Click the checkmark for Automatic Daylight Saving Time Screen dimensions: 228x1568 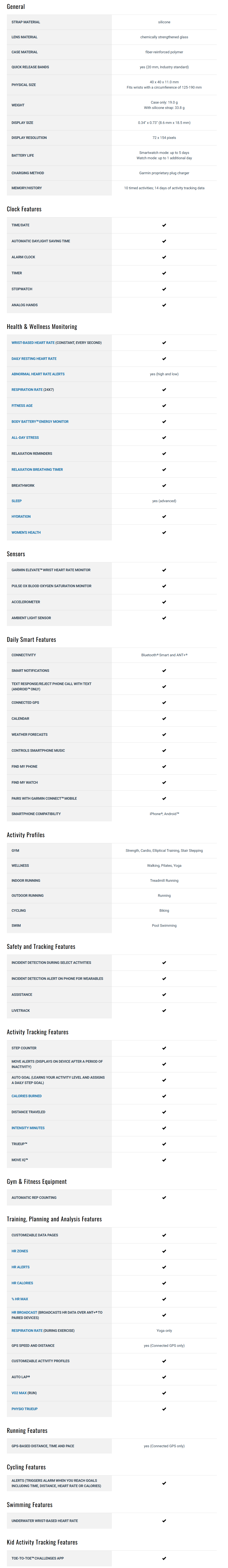point(164,241)
